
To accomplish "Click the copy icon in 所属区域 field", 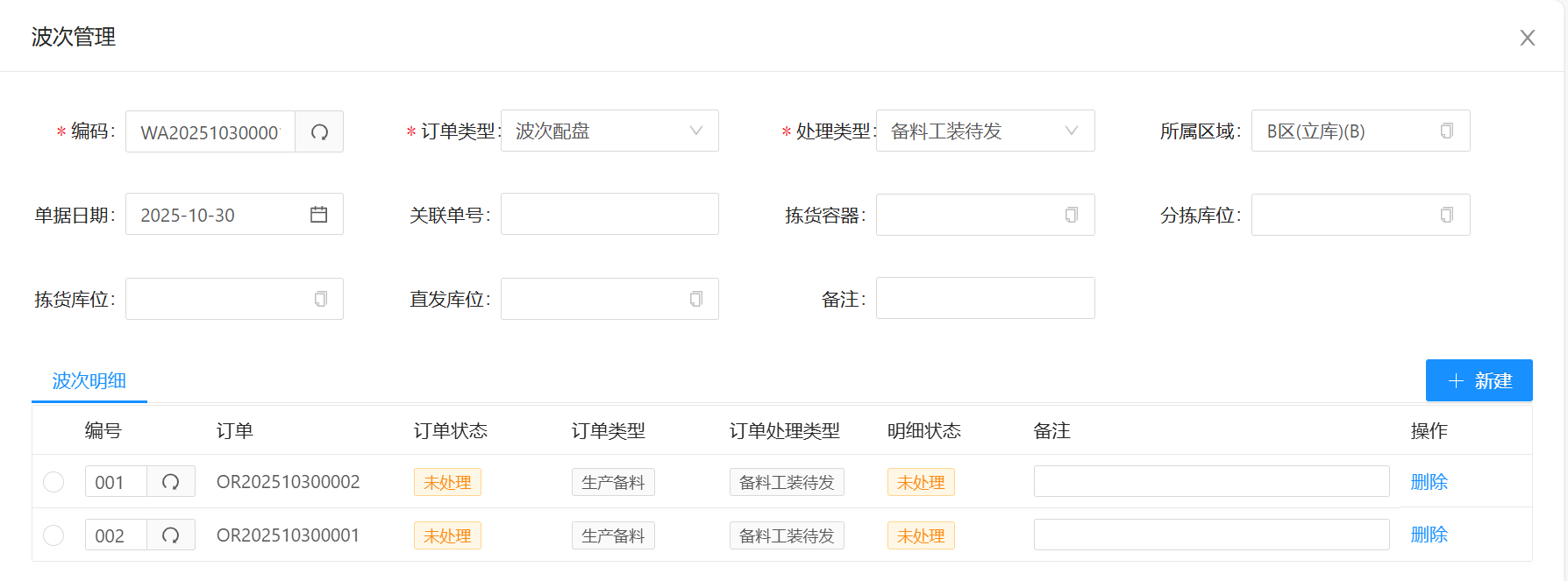I will [1446, 131].
